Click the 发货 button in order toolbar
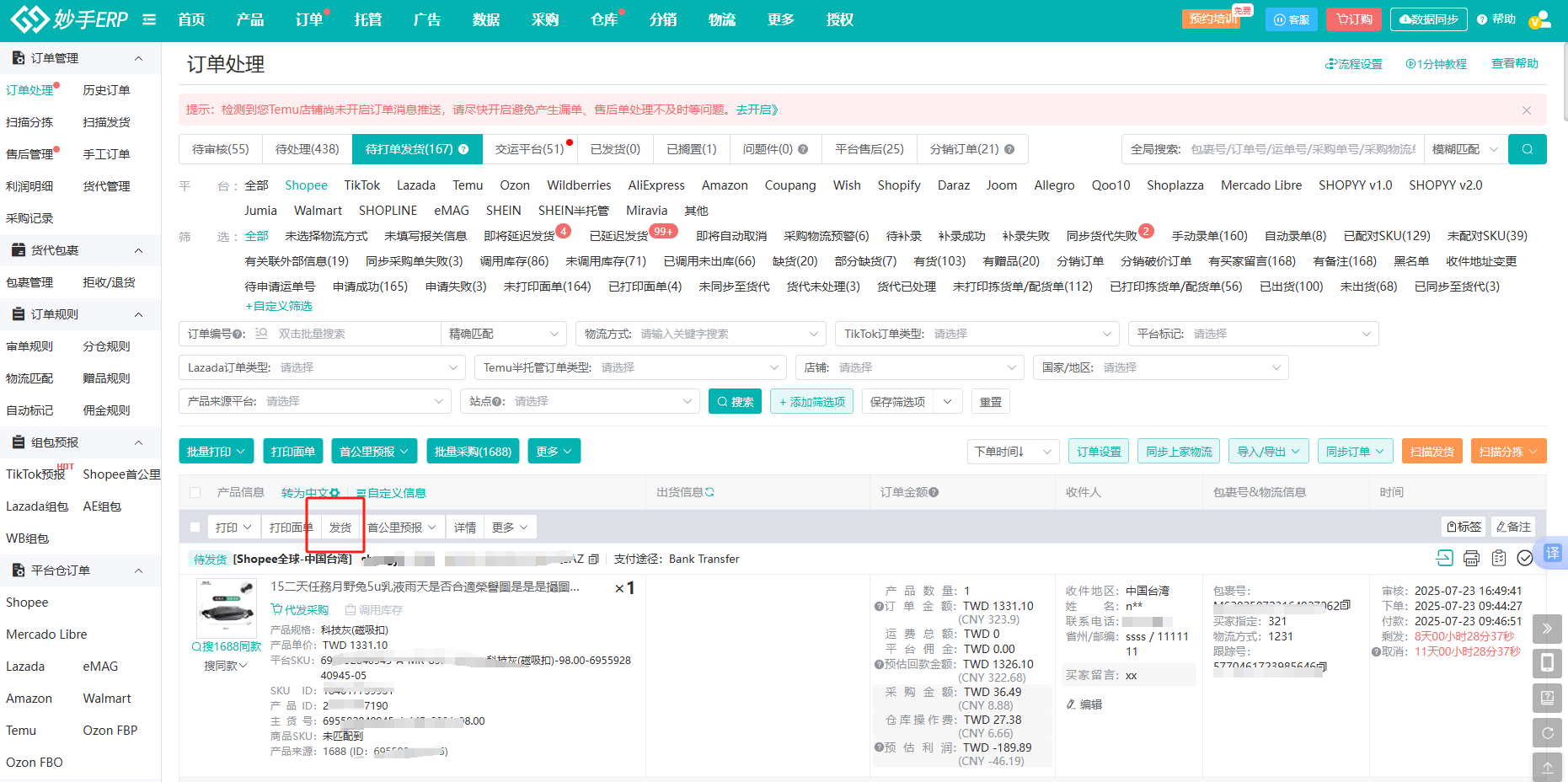Screen dimensions: 1568x782 coord(340,528)
